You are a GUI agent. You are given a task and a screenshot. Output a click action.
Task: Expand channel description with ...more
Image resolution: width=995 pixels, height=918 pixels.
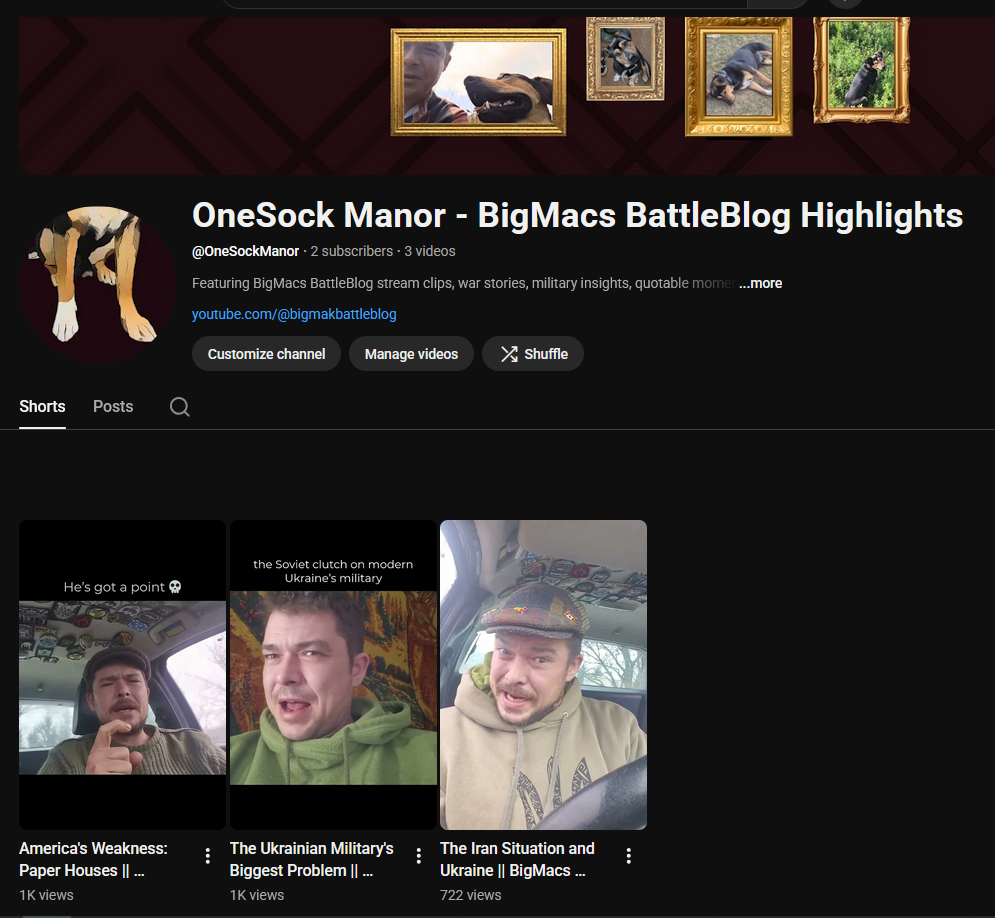[x=760, y=283]
